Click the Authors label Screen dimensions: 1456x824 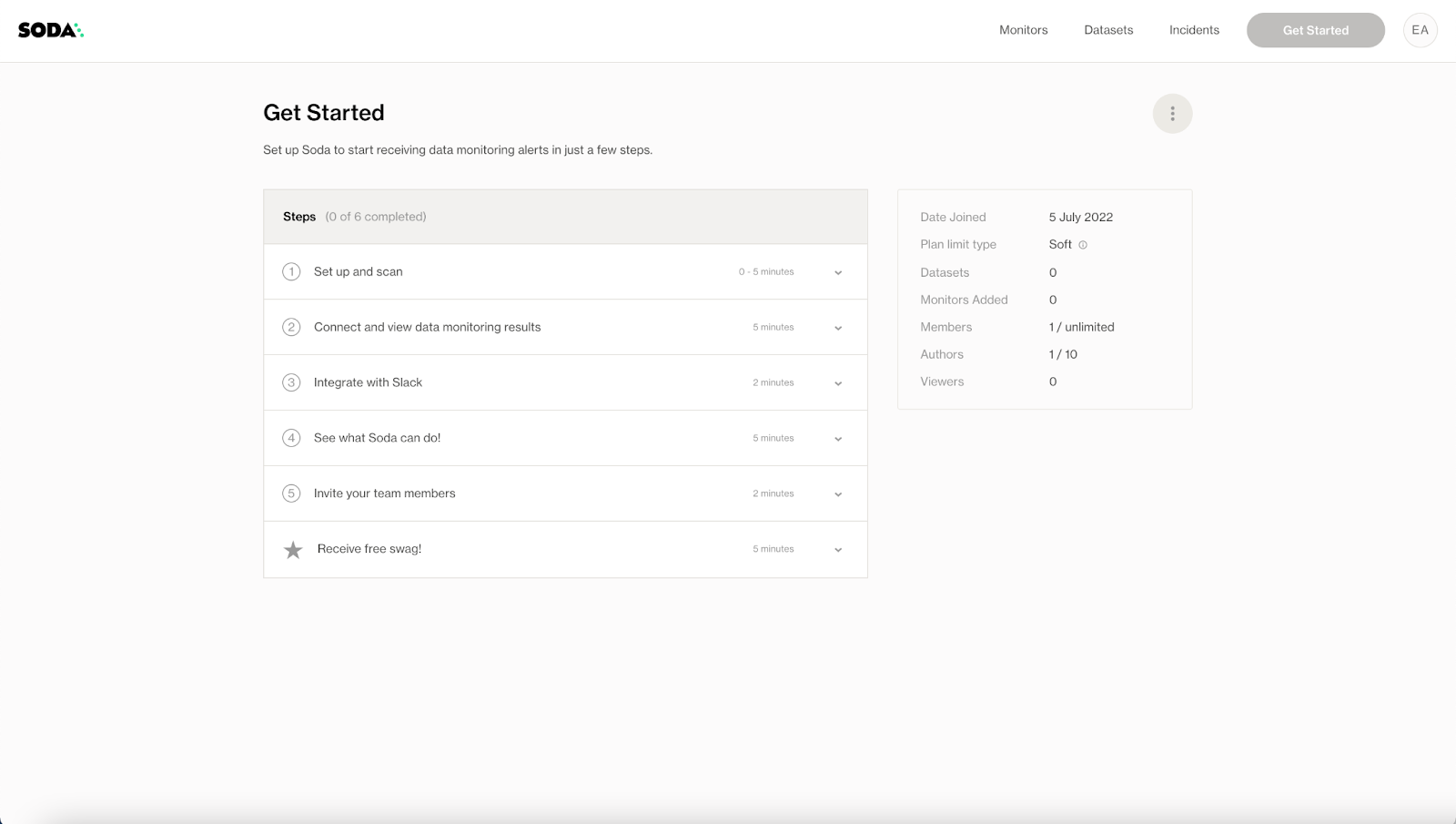942,355
